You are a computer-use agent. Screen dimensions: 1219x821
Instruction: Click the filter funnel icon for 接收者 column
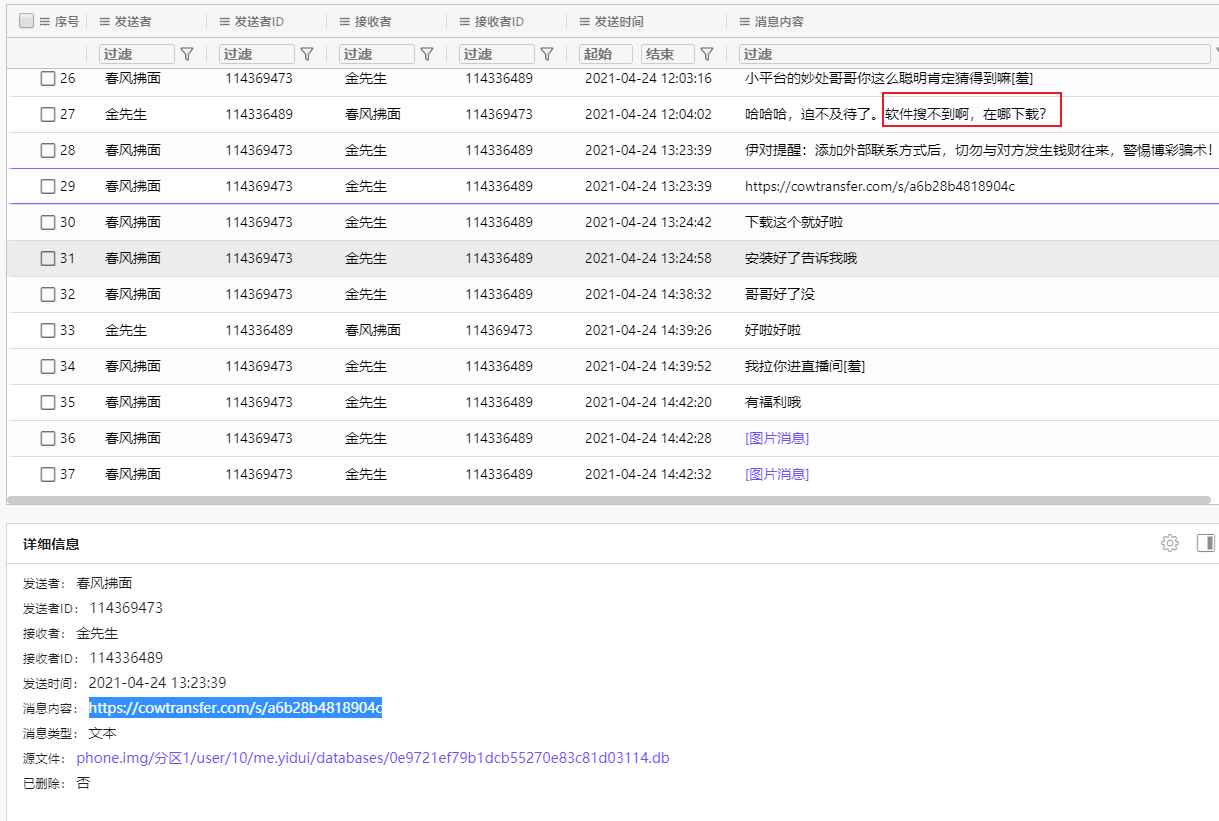[427, 54]
